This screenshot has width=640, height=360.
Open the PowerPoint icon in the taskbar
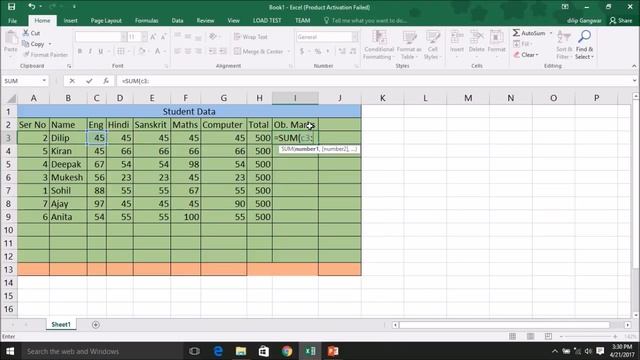333,351
